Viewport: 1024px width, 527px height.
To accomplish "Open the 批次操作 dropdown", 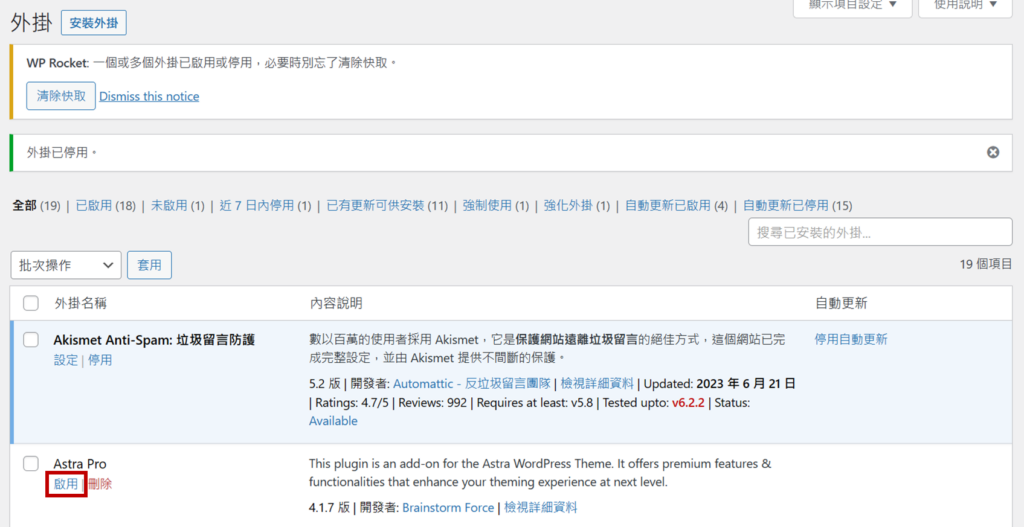I will (66, 265).
